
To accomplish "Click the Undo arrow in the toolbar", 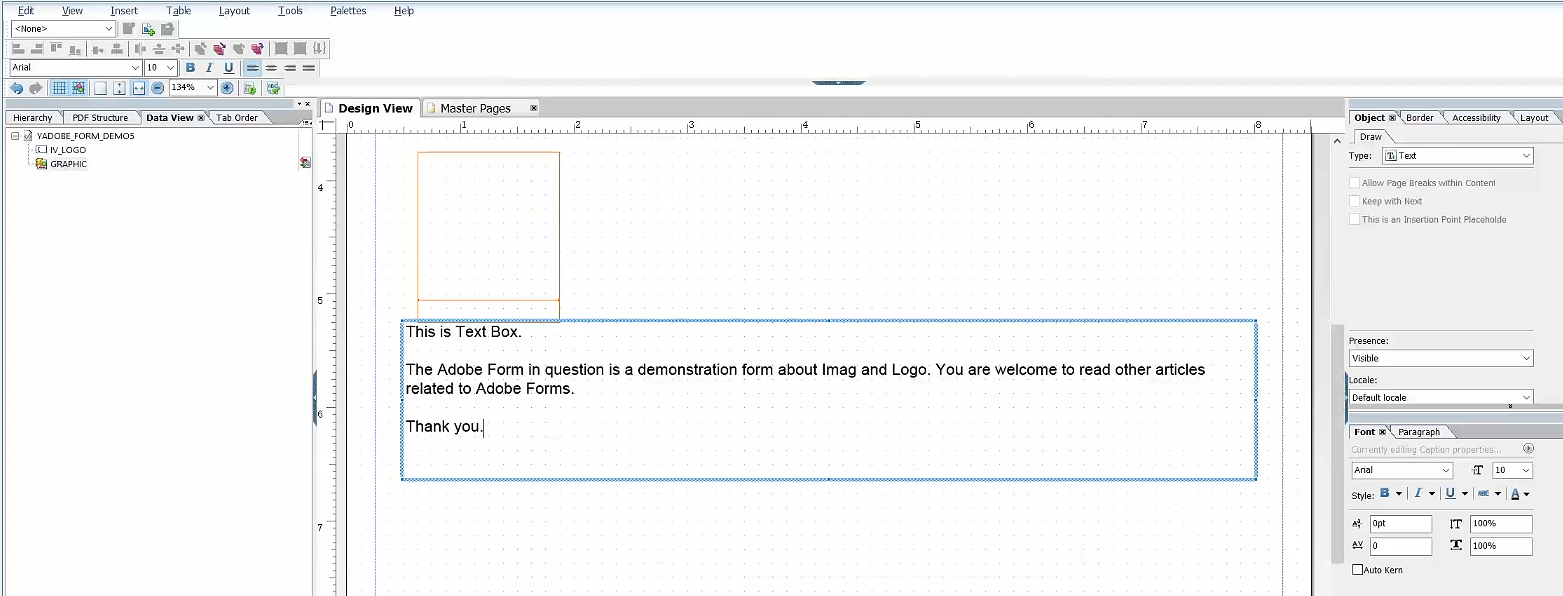I will [x=16, y=88].
